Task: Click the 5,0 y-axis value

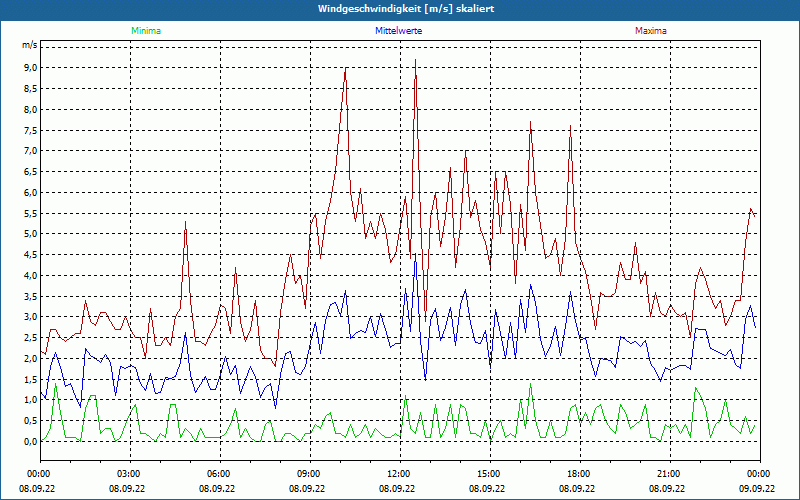Action: click(31, 234)
